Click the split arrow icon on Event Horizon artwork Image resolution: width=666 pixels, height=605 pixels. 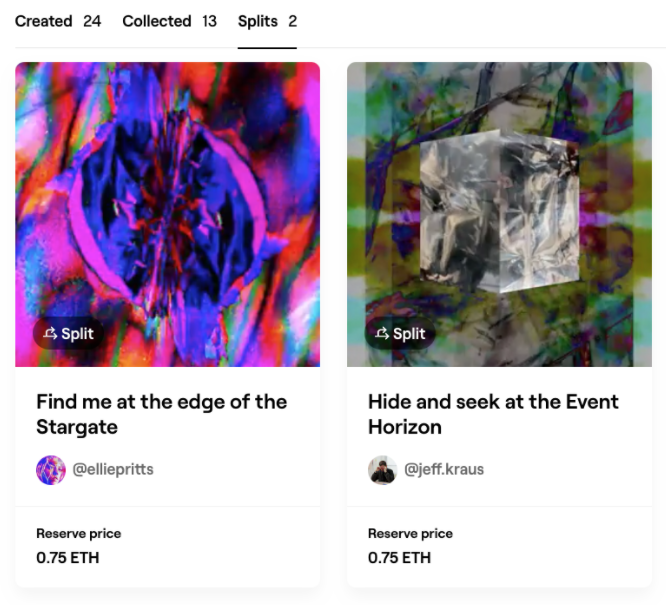tap(381, 334)
